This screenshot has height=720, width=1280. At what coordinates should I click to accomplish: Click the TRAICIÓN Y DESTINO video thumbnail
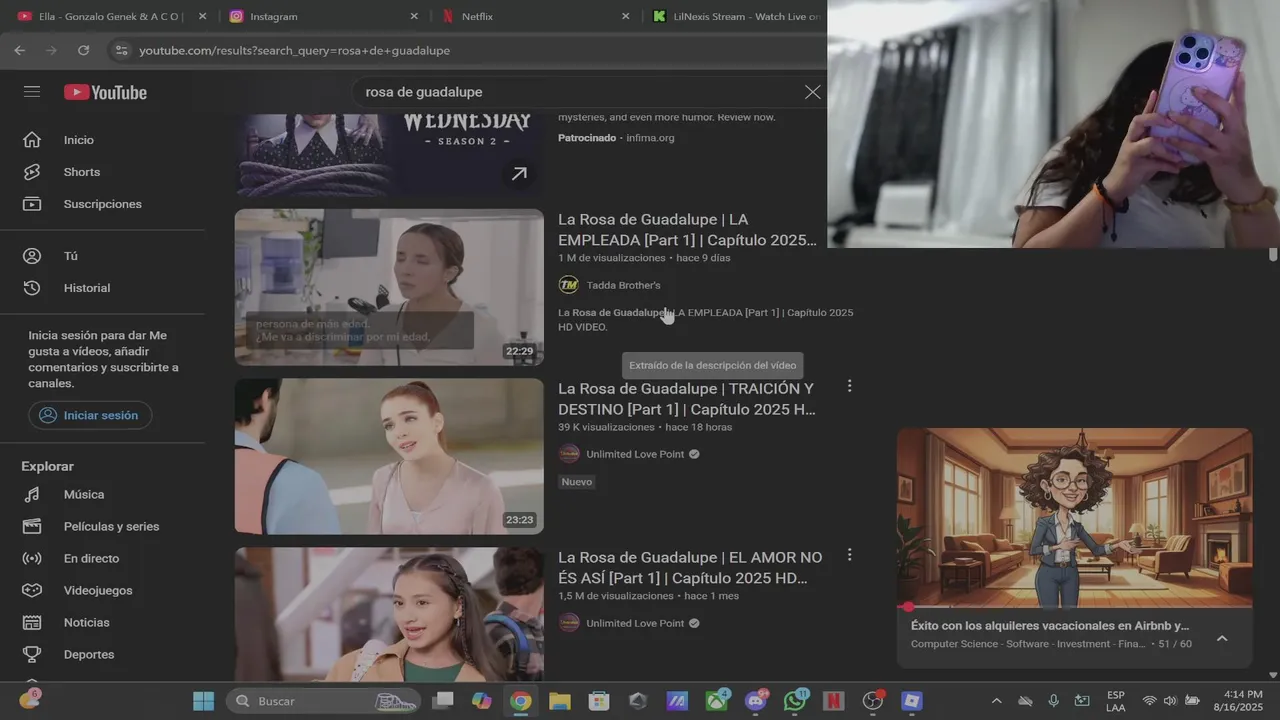tap(389, 456)
